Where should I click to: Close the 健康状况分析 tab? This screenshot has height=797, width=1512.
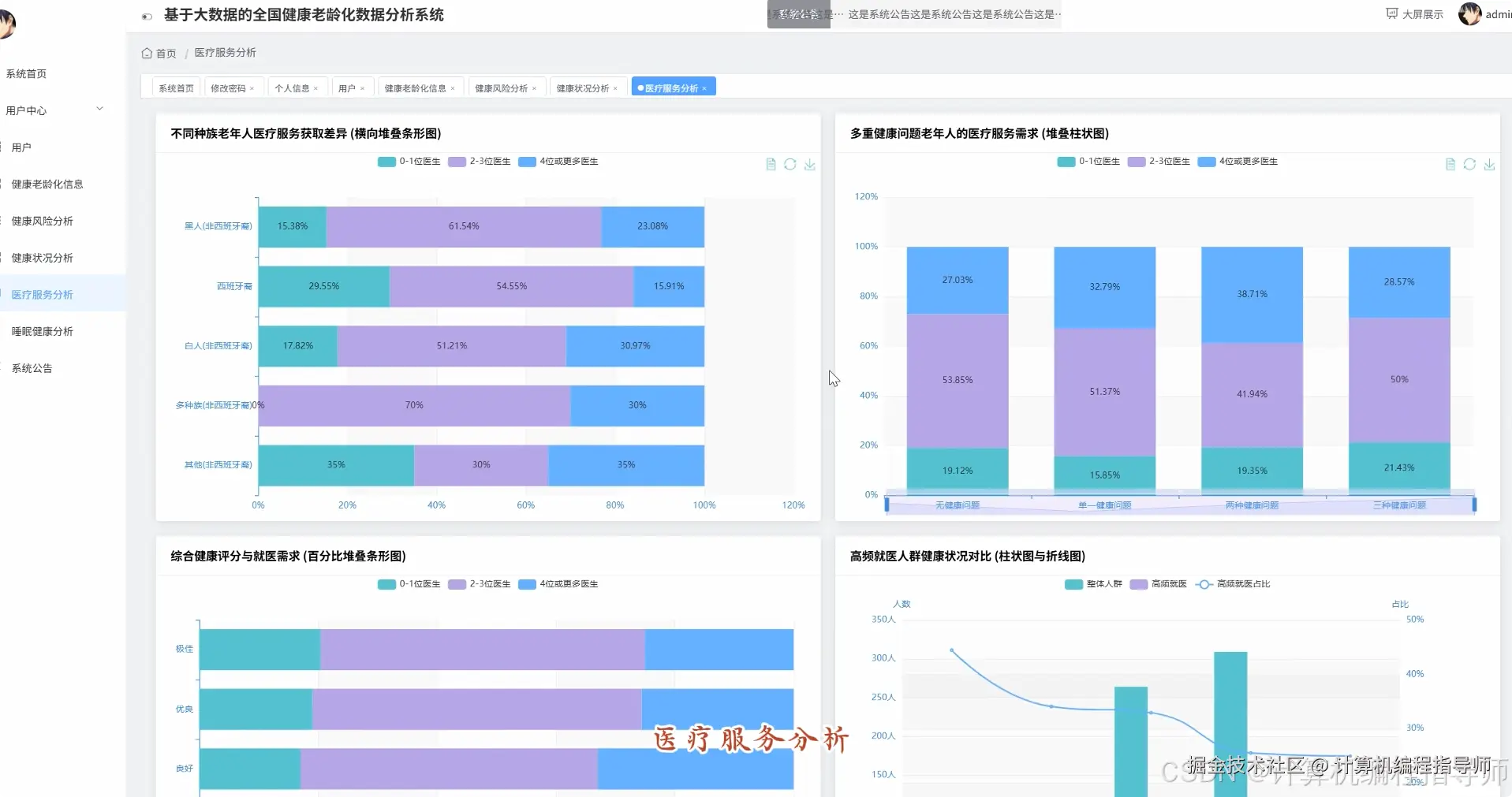pos(616,88)
